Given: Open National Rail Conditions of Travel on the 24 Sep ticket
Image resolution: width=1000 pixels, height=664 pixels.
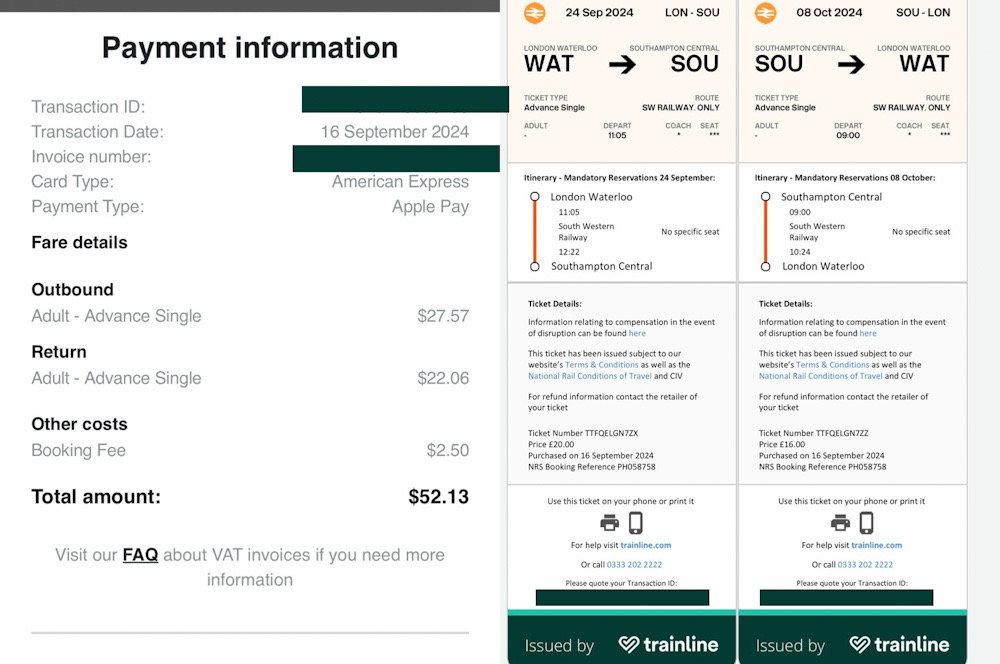Looking at the screenshot, I should [x=590, y=376].
